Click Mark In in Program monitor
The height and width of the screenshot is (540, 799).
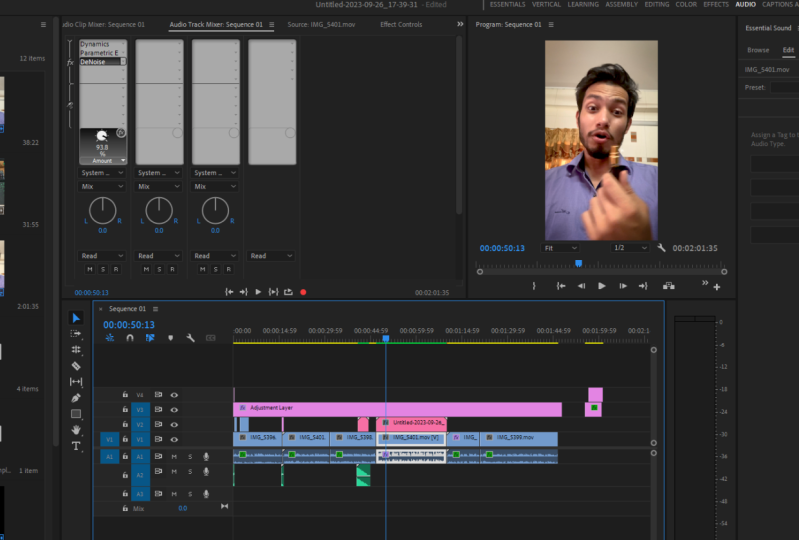click(x=534, y=286)
